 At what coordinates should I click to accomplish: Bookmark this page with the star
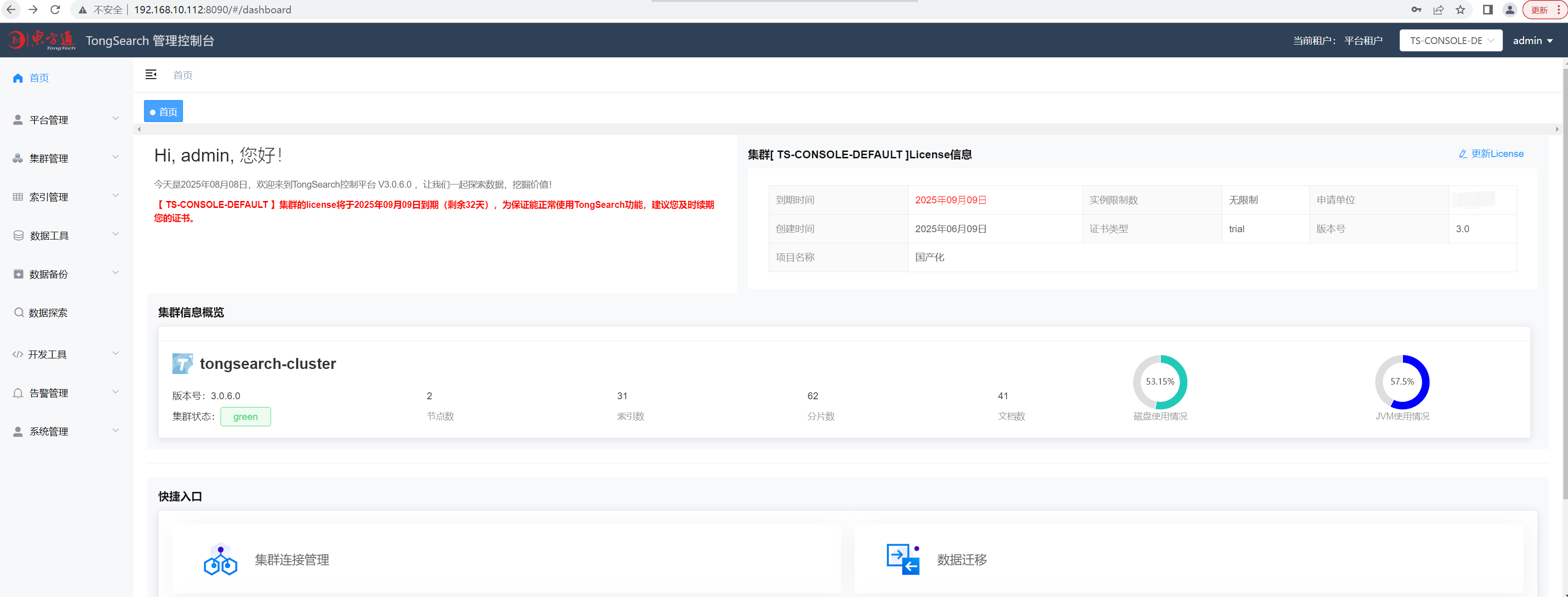point(1460,10)
